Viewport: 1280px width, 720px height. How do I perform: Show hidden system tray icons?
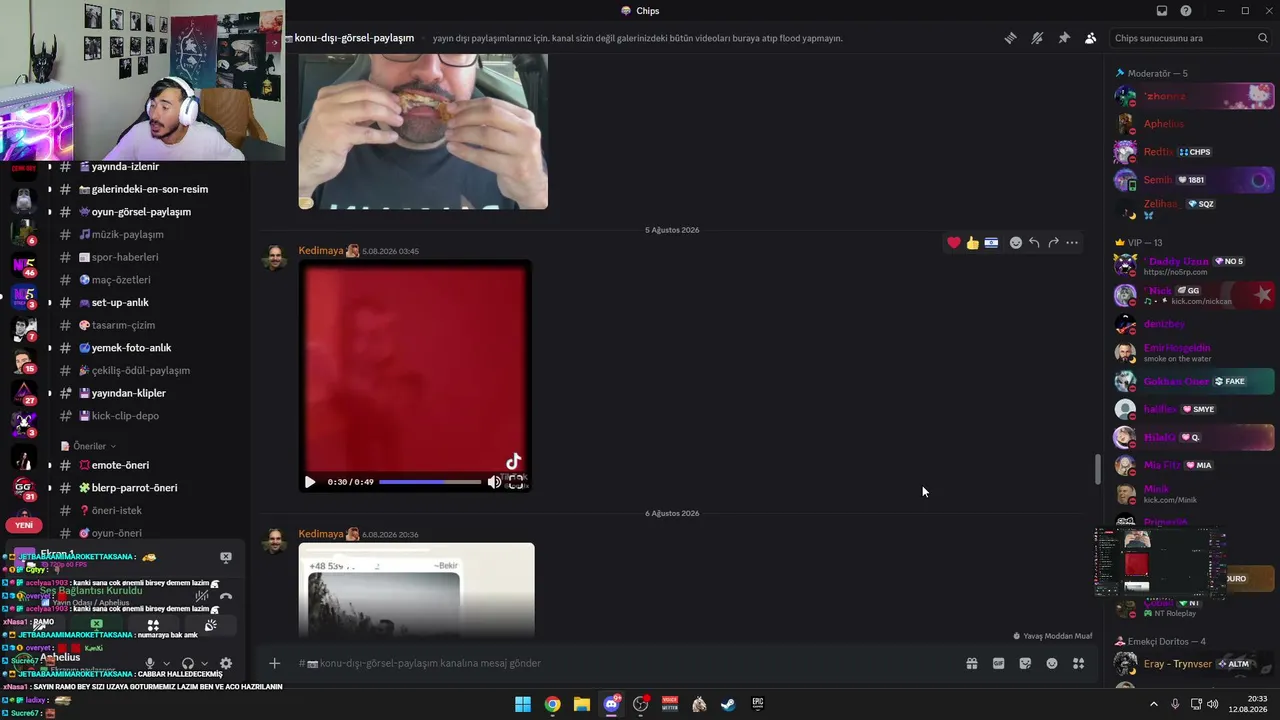coord(1153,704)
